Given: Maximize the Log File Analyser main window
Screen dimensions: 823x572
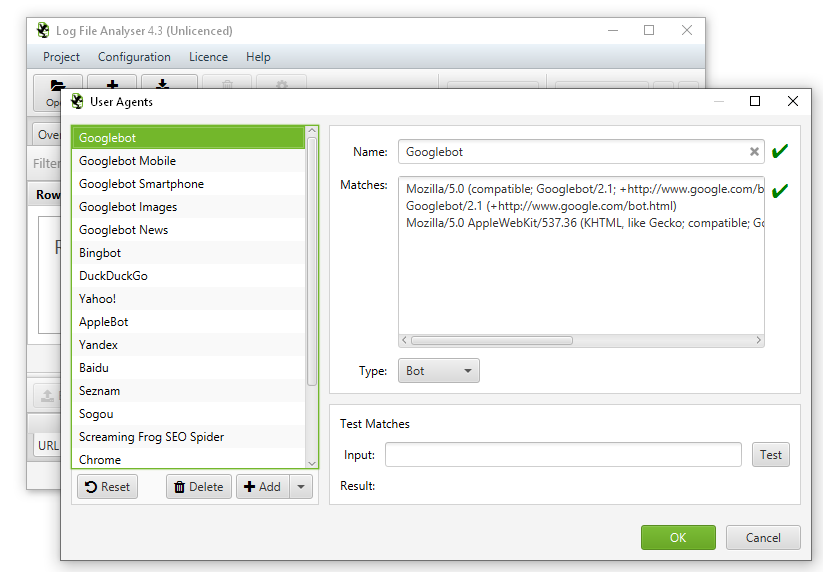Looking at the screenshot, I should (x=649, y=30).
